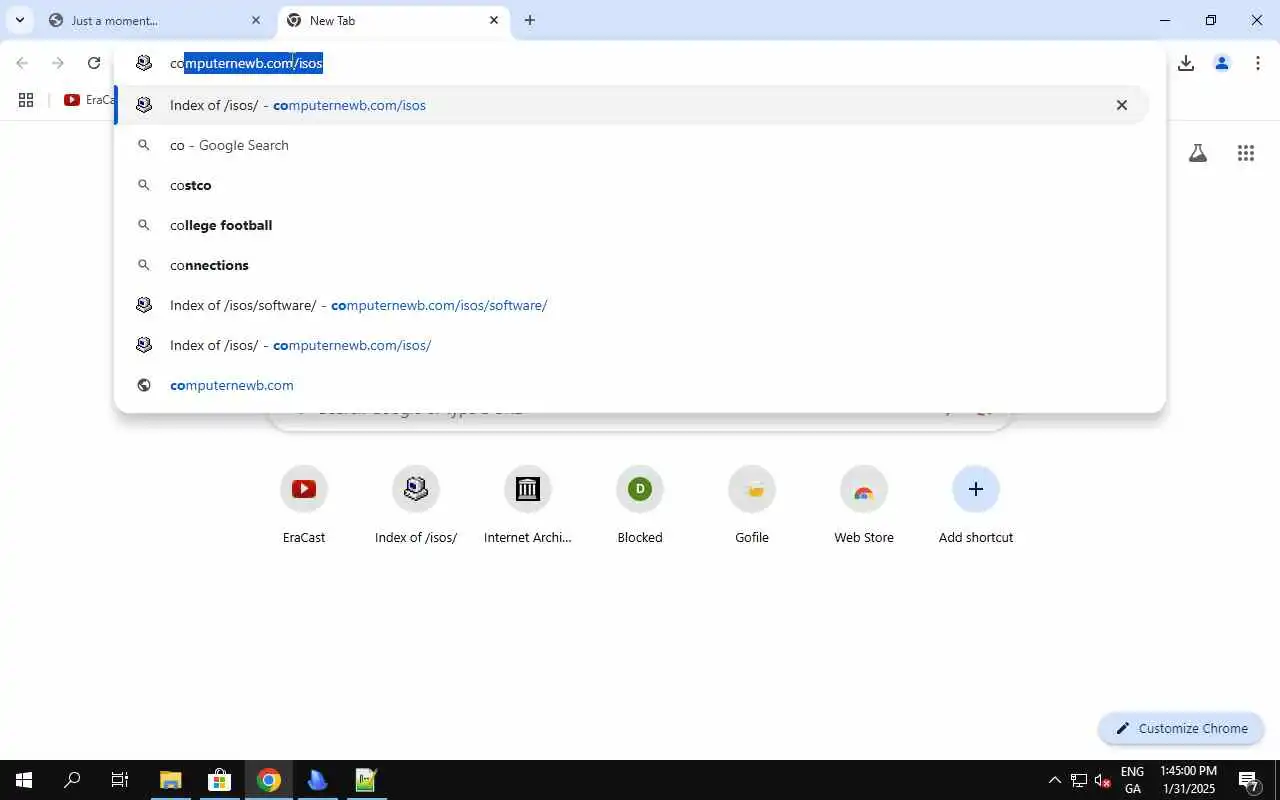Open the bookmarks apps grid icon

click(x=26, y=100)
